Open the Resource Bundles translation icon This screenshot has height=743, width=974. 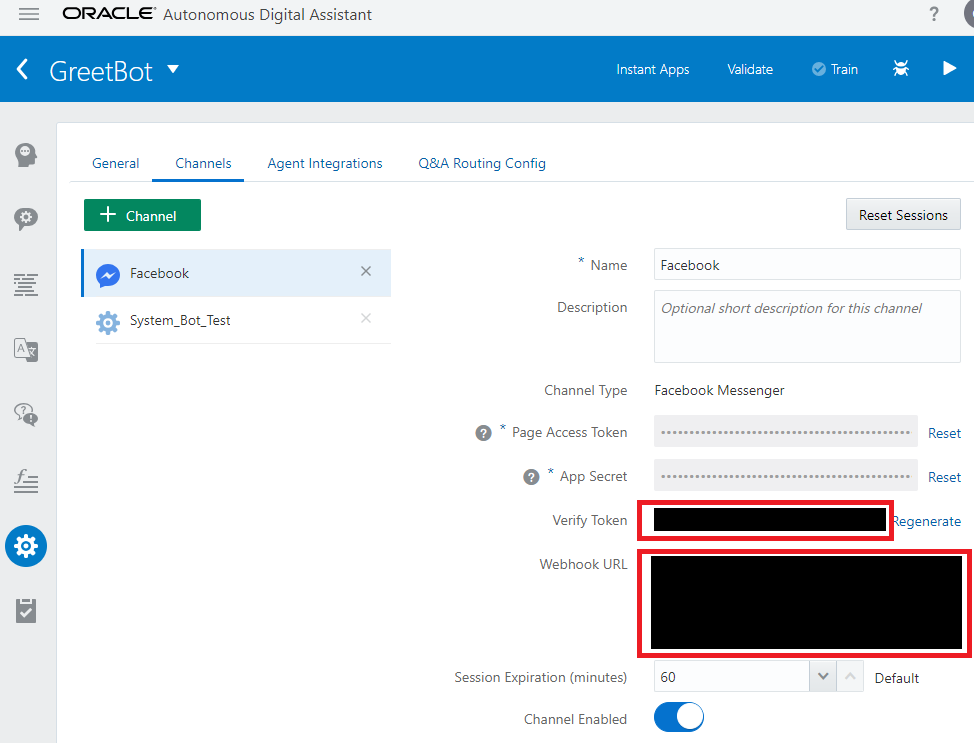point(26,350)
